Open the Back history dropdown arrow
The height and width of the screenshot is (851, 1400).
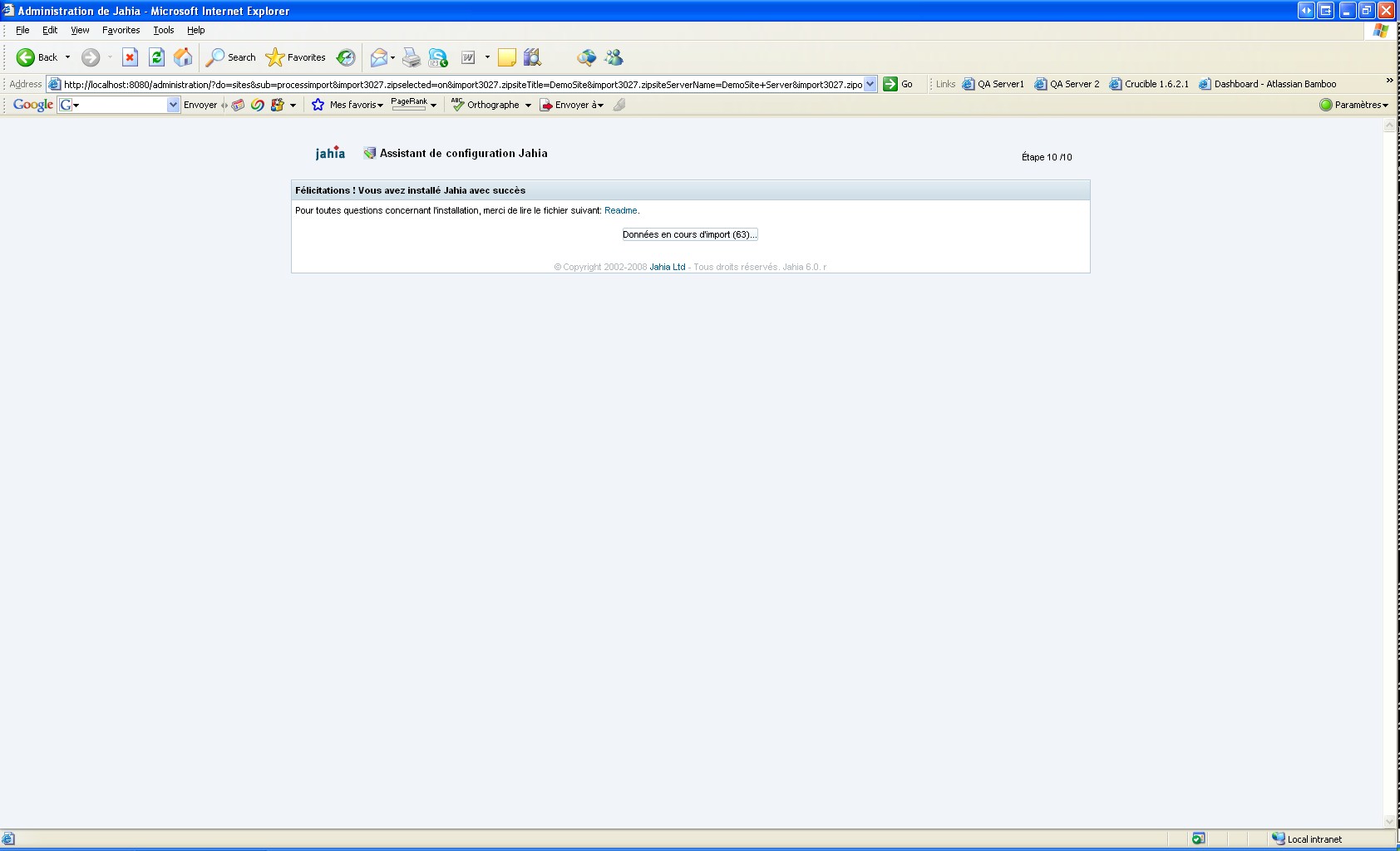coord(67,57)
